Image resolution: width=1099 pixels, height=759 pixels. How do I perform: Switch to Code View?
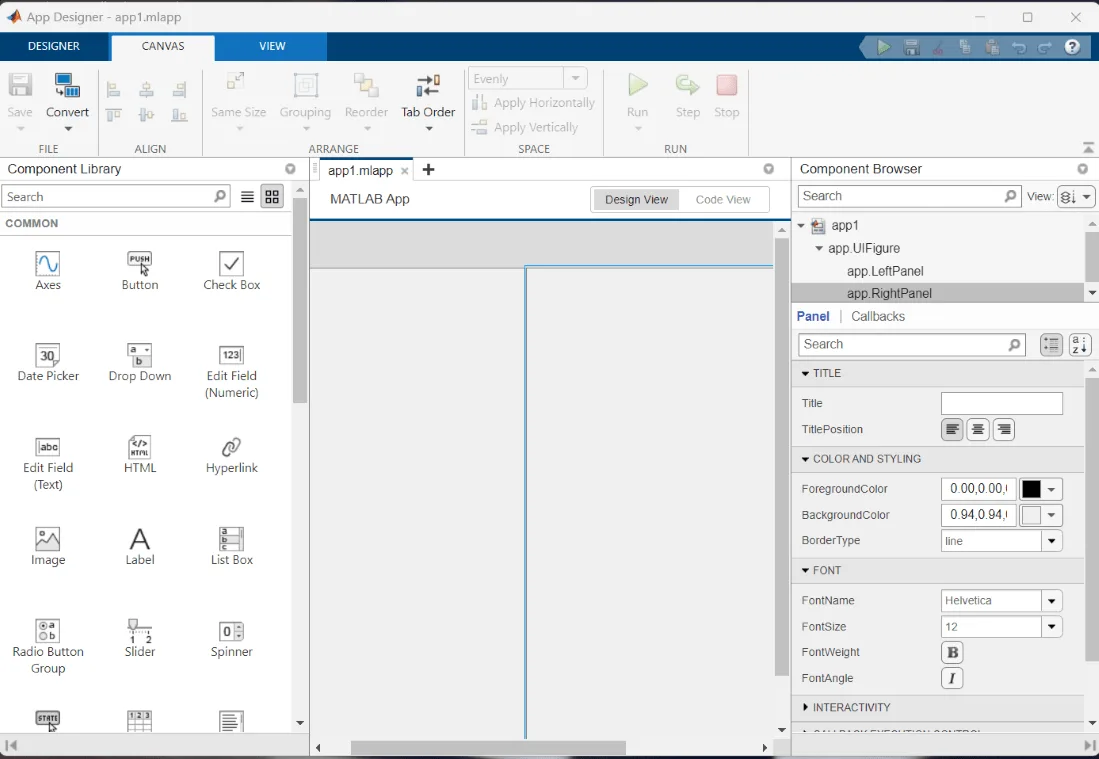pyautogui.click(x=723, y=200)
